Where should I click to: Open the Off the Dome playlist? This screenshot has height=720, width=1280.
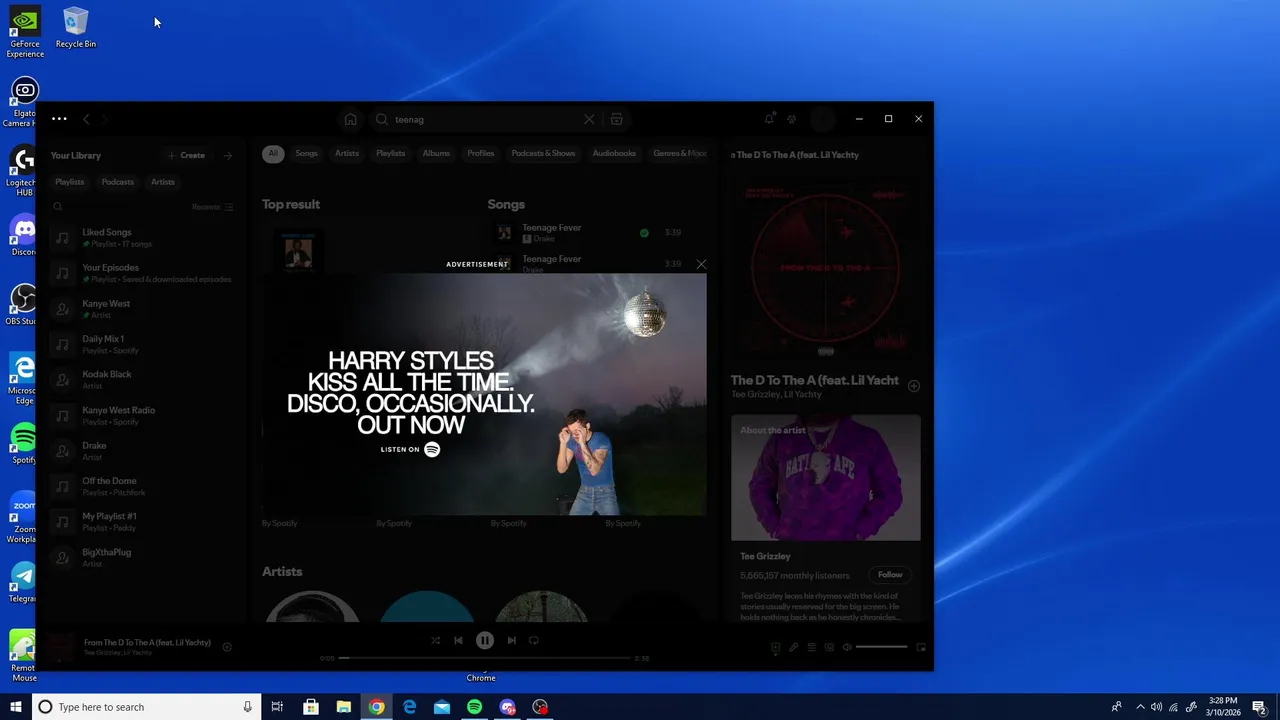(141, 486)
